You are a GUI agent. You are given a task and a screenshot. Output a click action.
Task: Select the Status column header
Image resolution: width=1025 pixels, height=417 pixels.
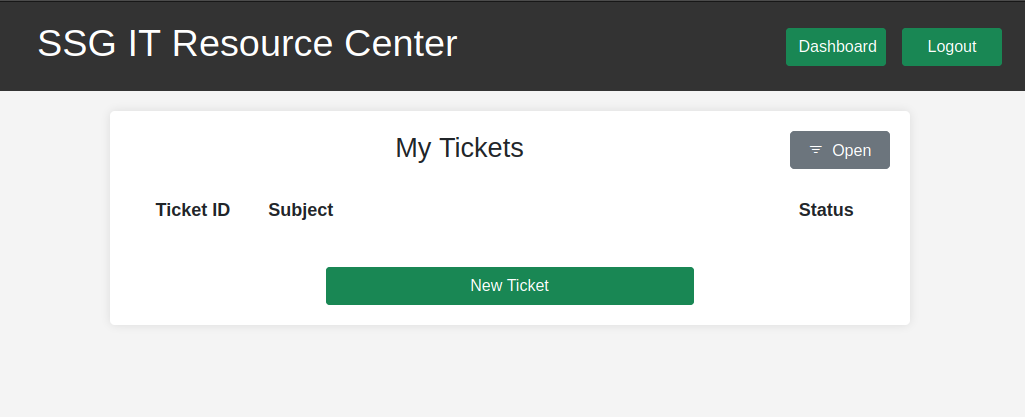pyautogui.click(x=826, y=210)
